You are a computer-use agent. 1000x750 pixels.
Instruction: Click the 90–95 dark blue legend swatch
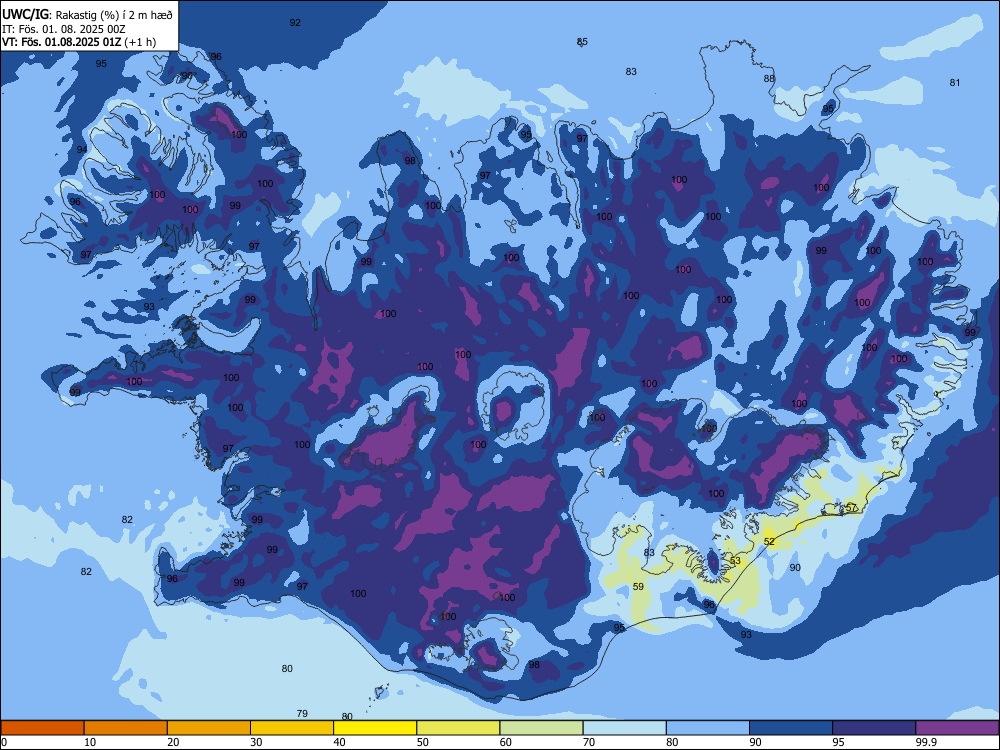[791, 728]
